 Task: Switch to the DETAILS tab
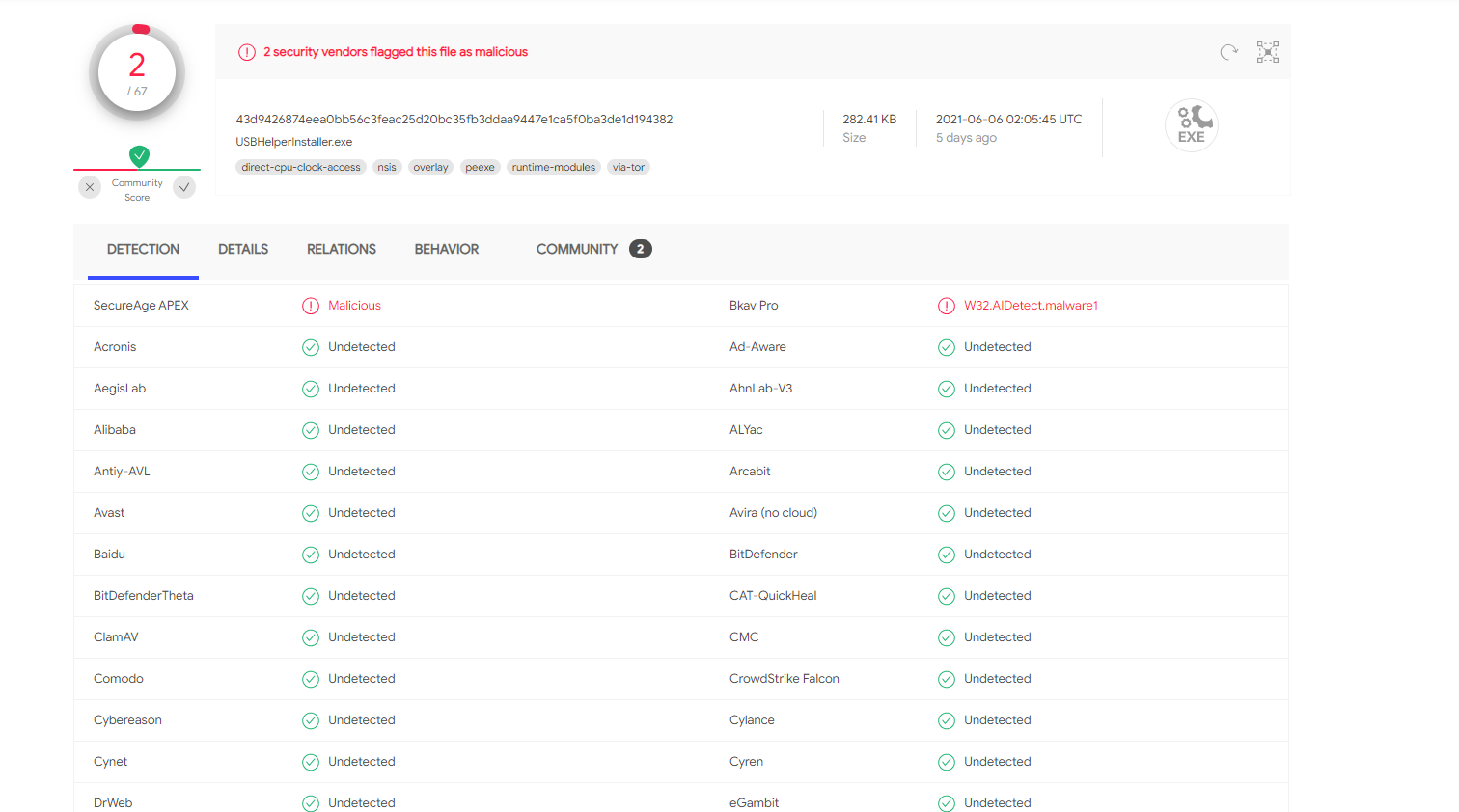242,249
